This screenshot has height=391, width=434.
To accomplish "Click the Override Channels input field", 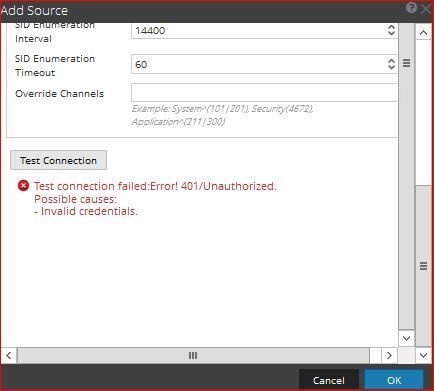I will point(265,92).
